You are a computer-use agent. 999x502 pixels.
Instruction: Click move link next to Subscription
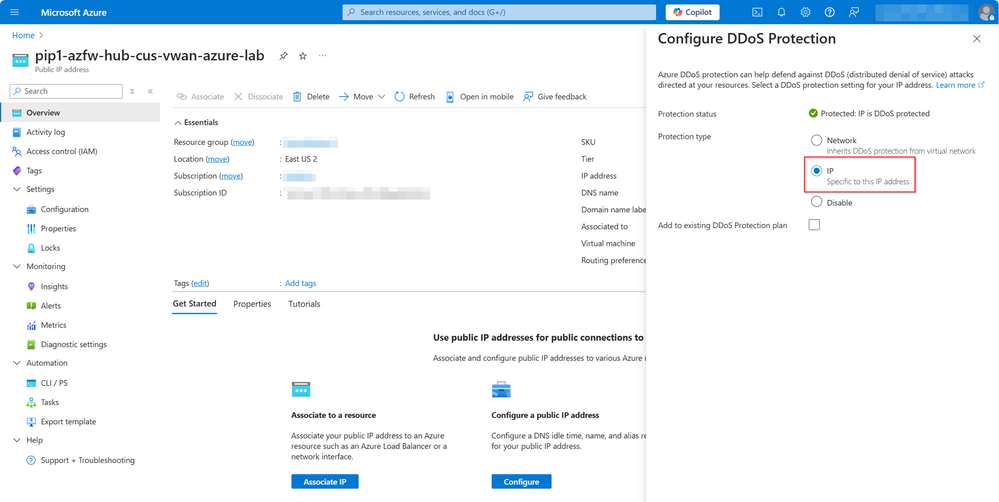pyautogui.click(x=232, y=176)
